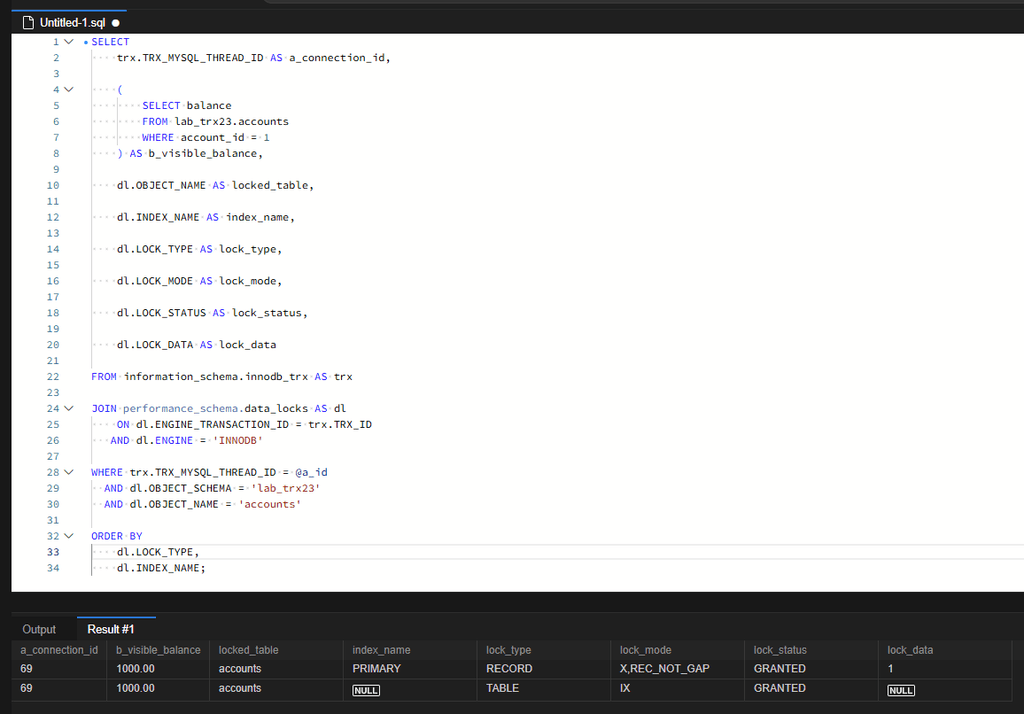Collapse the subquery fold at line 4
The height and width of the screenshot is (714, 1024).
(x=69, y=89)
